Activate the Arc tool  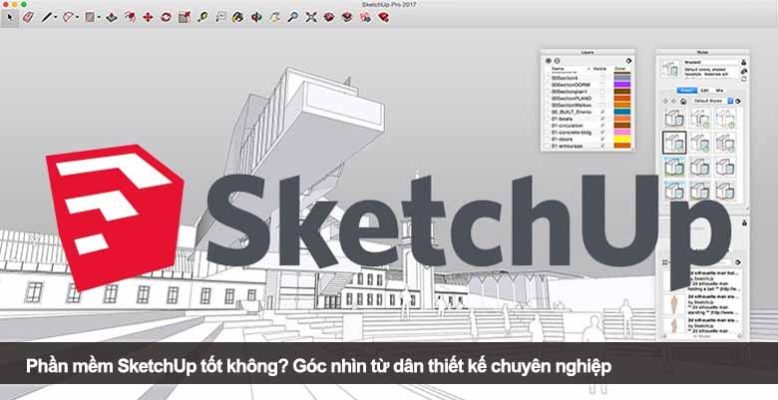[x=68, y=17]
